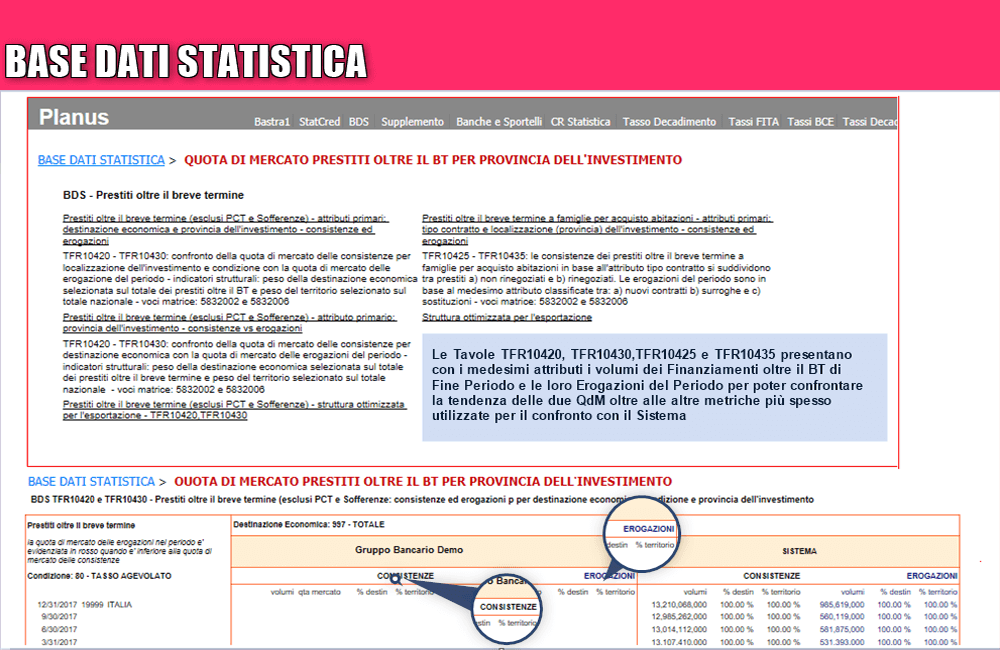Click the '6/30/2017' row label
The image size is (1000, 650).
point(59,630)
